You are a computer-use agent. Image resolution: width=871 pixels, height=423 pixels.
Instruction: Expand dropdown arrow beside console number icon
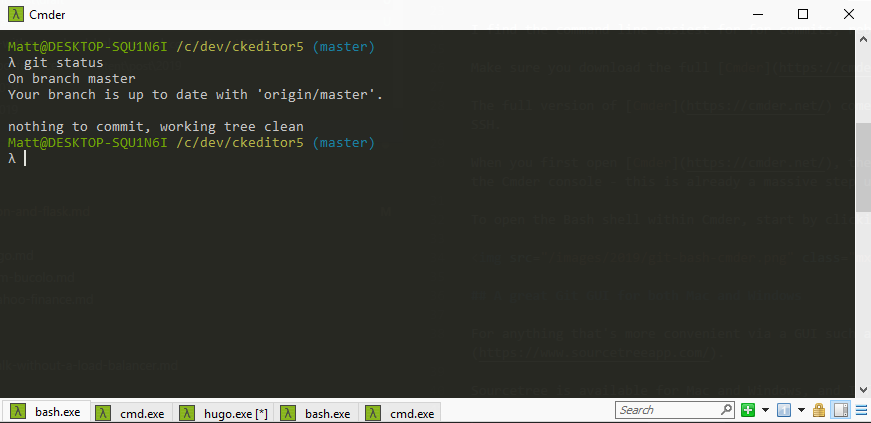[x=801, y=410]
